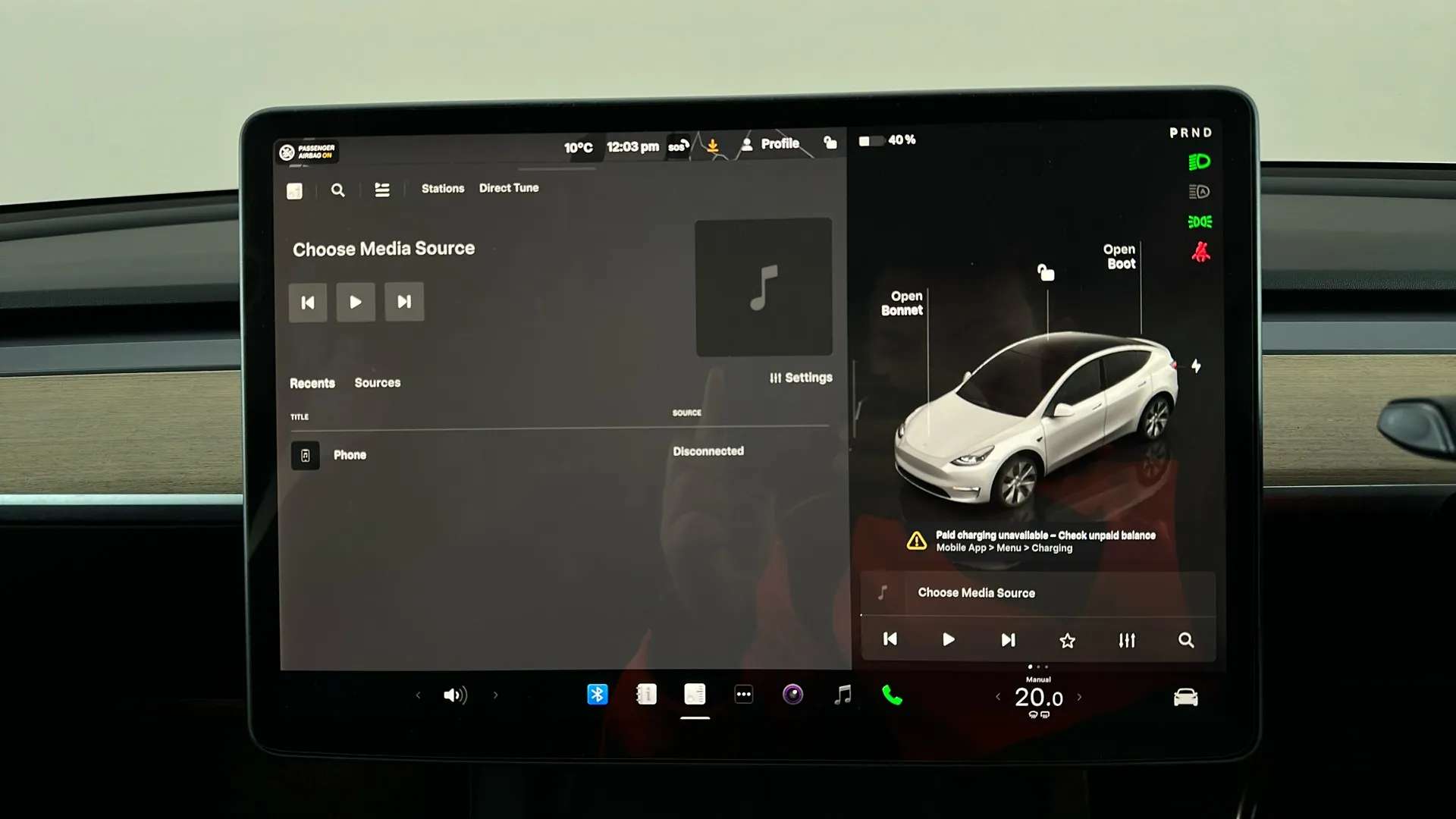
Task: Open the media list view icon
Action: 382,190
